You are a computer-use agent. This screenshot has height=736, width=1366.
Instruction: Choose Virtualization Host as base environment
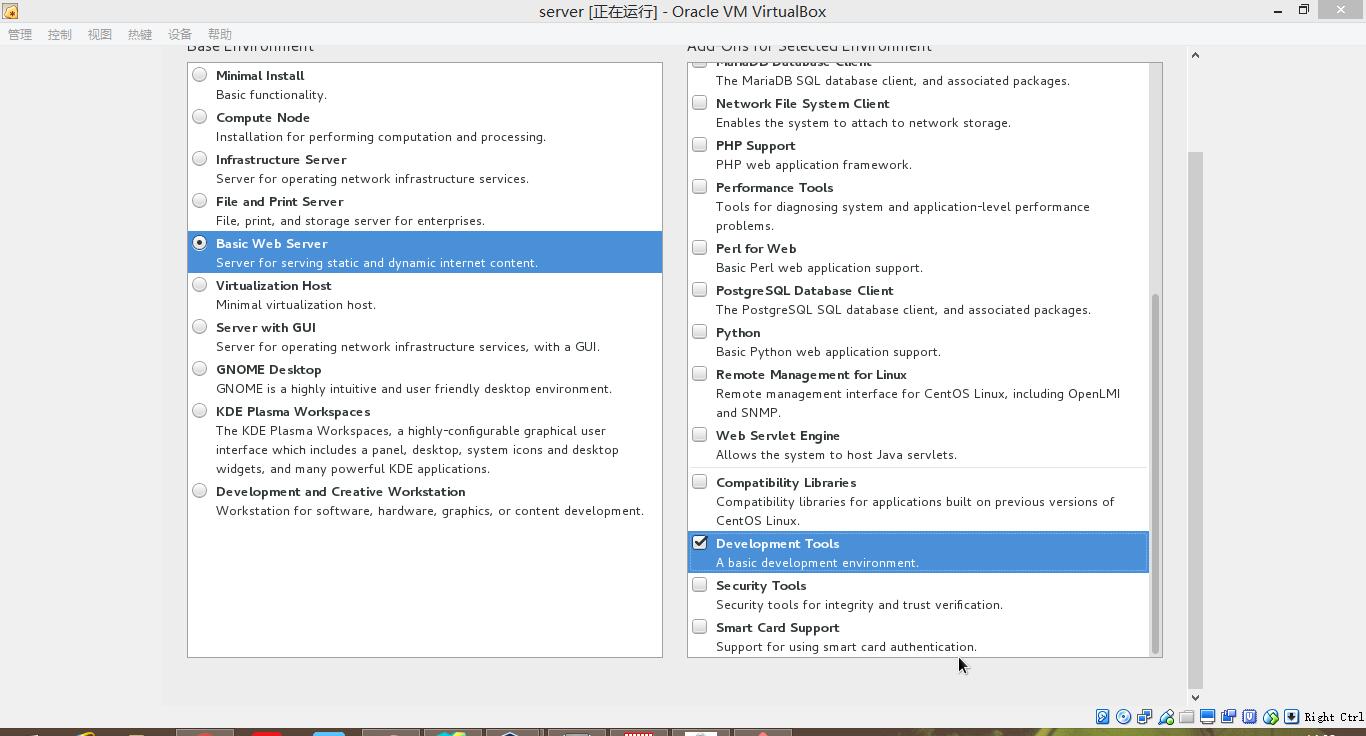point(200,284)
